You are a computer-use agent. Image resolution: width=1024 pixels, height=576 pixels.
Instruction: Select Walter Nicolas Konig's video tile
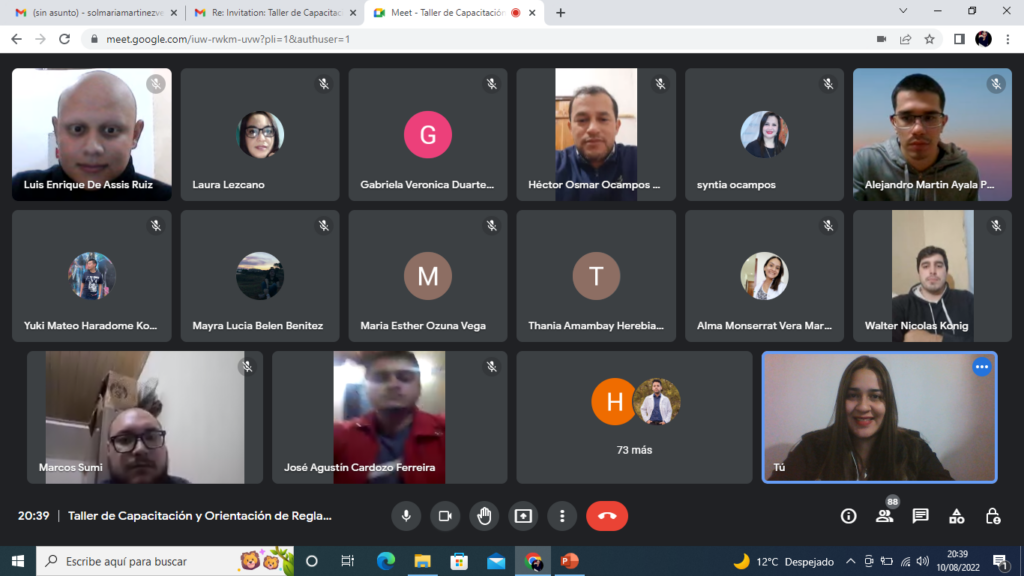[x=932, y=276]
